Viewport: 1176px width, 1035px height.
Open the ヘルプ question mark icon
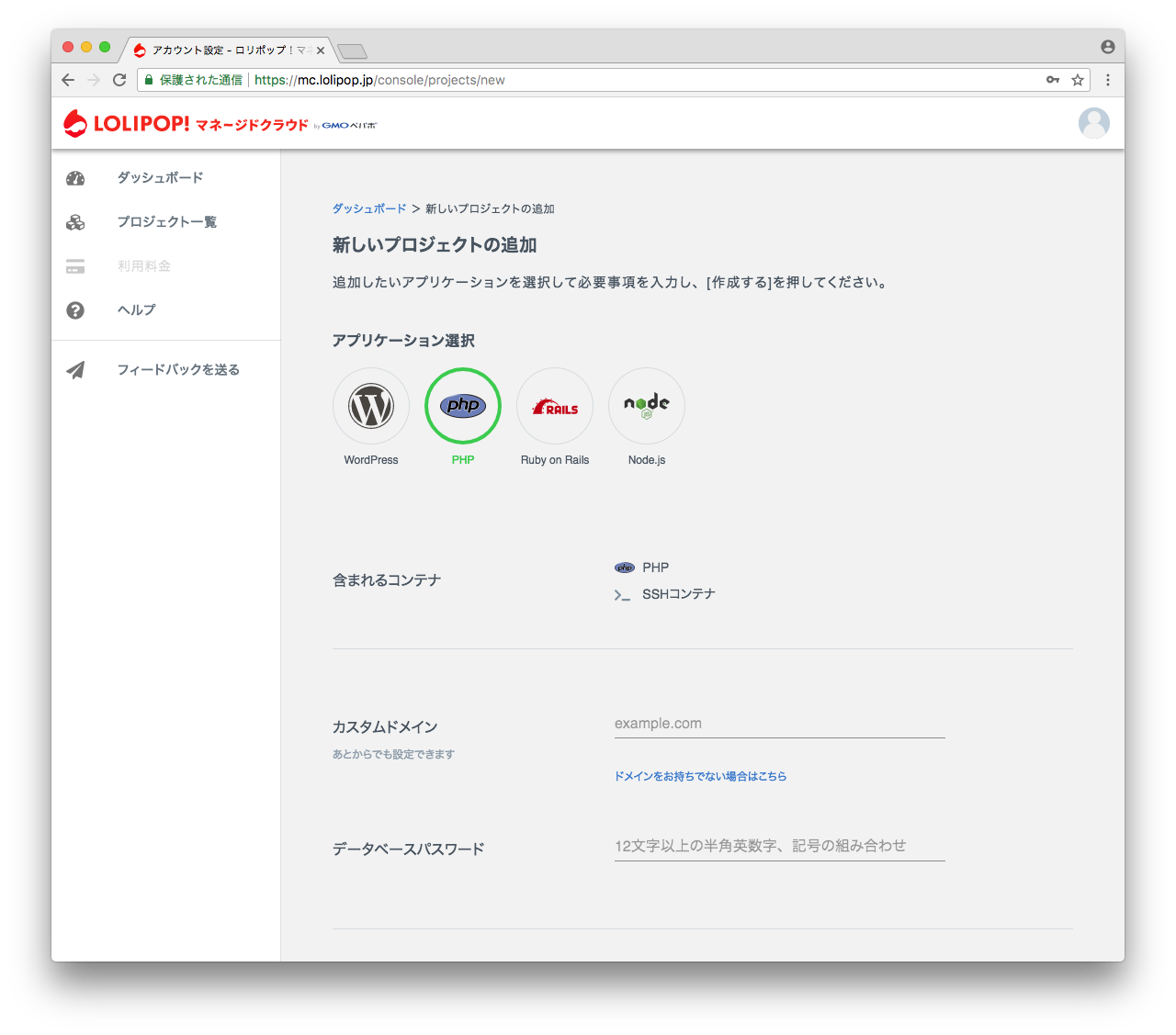(x=74, y=309)
